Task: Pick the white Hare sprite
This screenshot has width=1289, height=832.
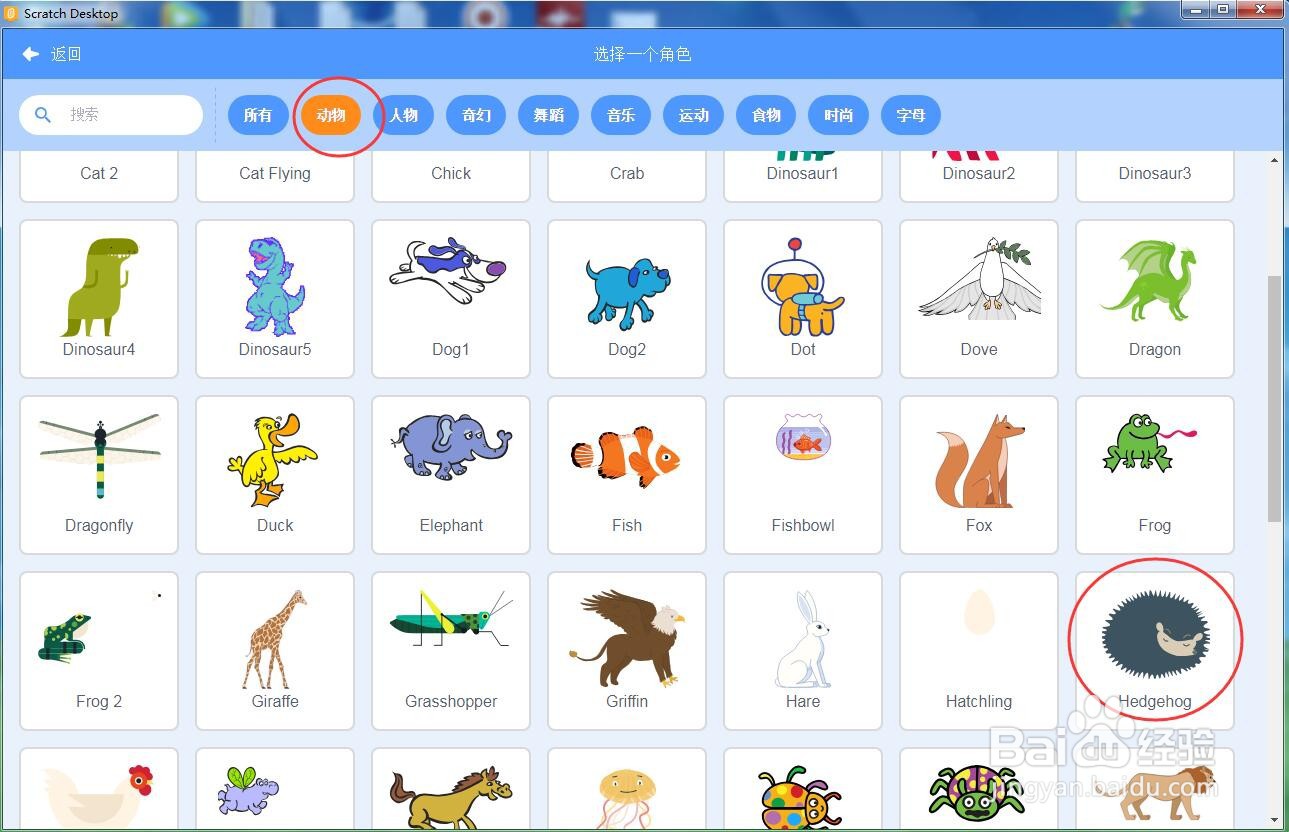Action: click(x=803, y=651)
